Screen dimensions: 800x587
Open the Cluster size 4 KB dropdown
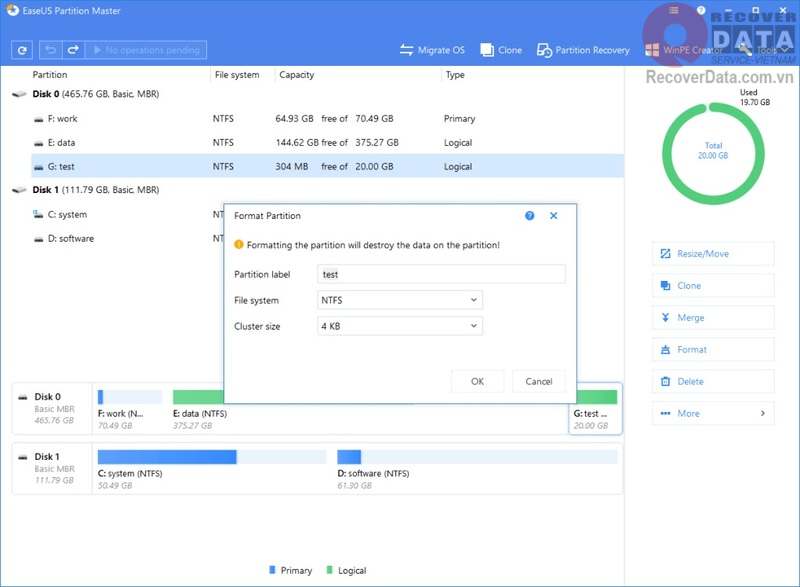click(400, 326)
